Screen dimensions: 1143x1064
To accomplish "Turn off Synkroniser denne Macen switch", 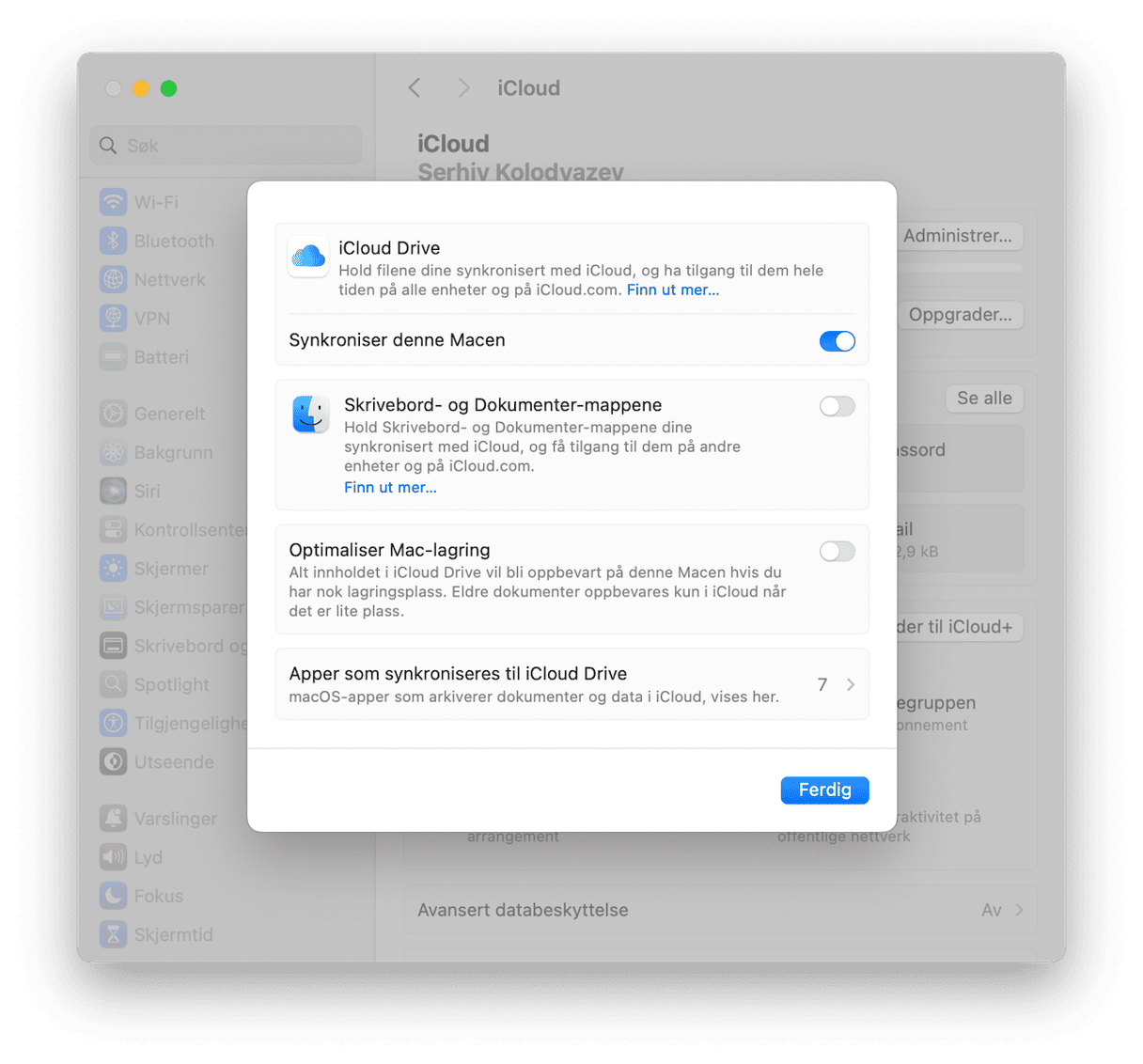I will point(837,341).
